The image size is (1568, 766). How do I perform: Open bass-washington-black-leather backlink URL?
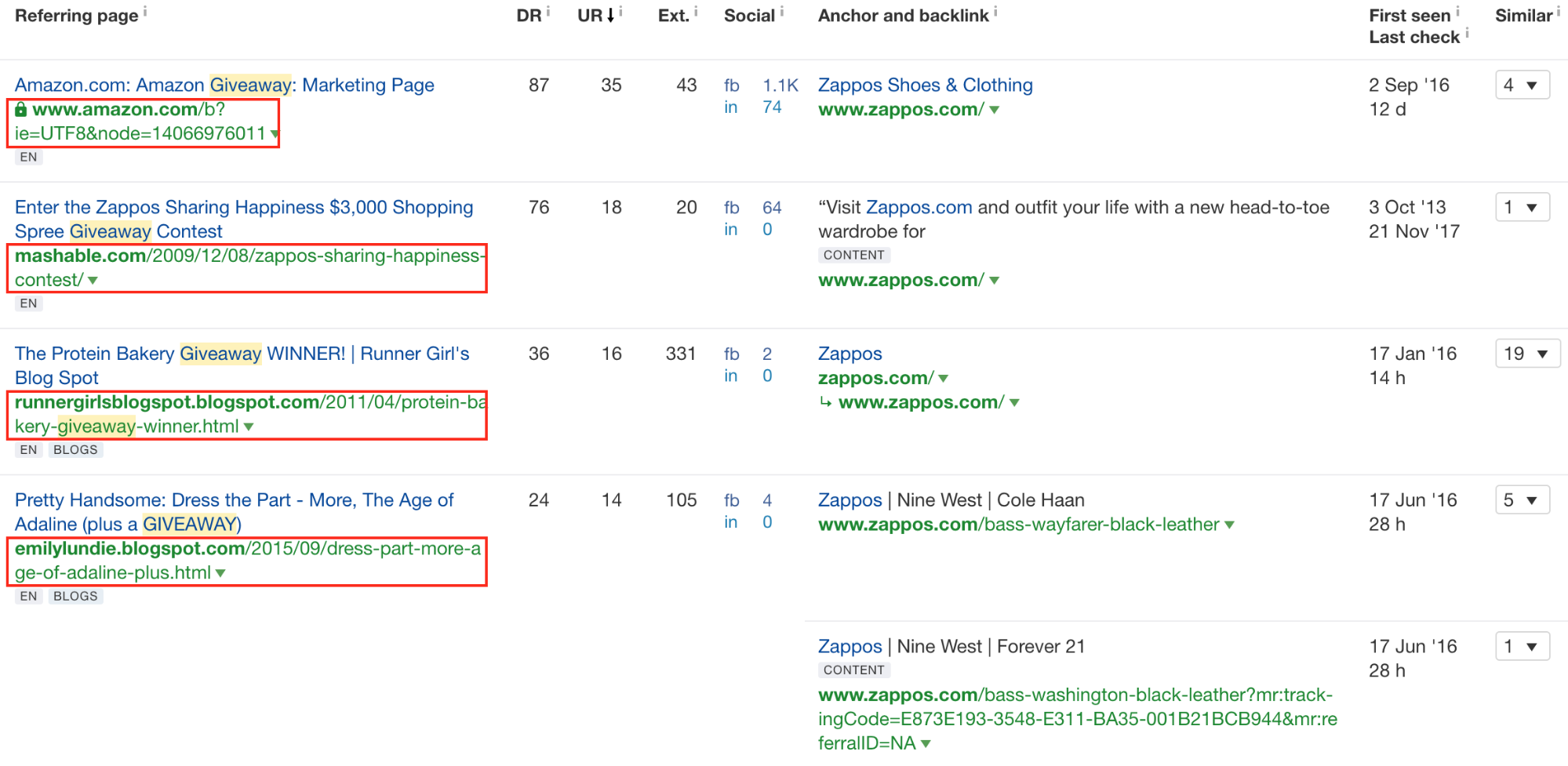(1077, 718)
